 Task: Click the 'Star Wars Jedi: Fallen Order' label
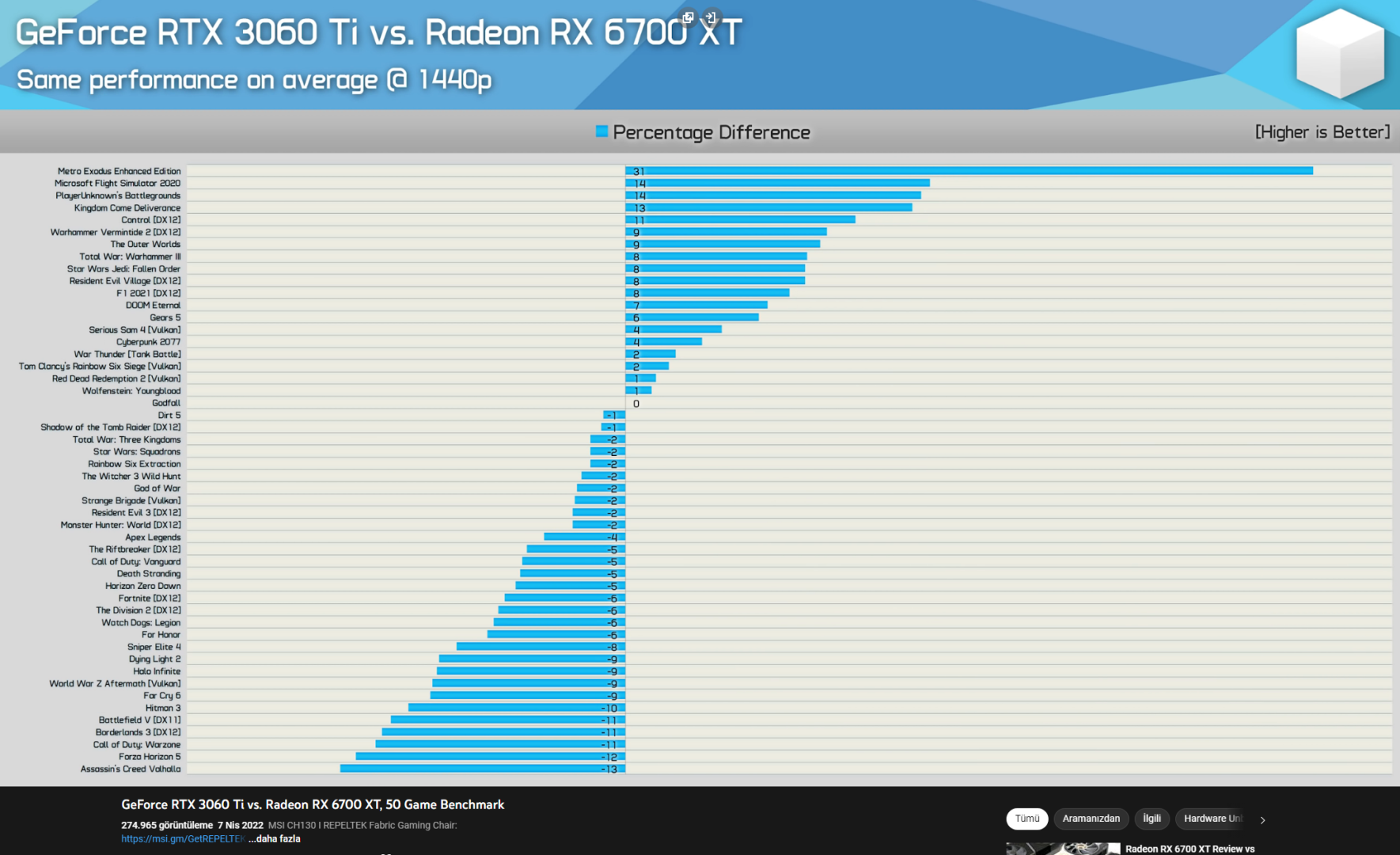(123, 268)
